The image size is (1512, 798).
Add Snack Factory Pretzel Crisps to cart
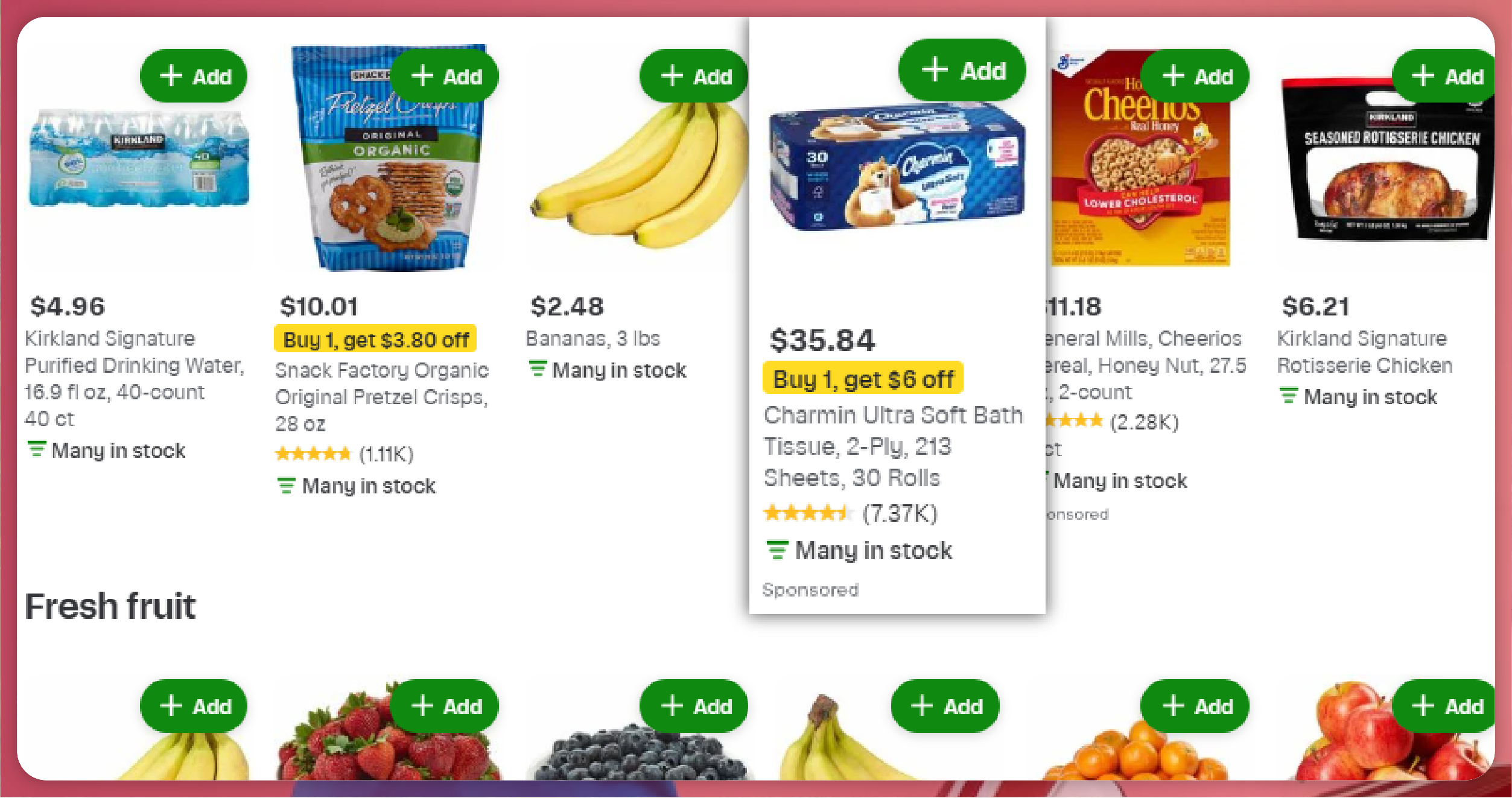445,76
